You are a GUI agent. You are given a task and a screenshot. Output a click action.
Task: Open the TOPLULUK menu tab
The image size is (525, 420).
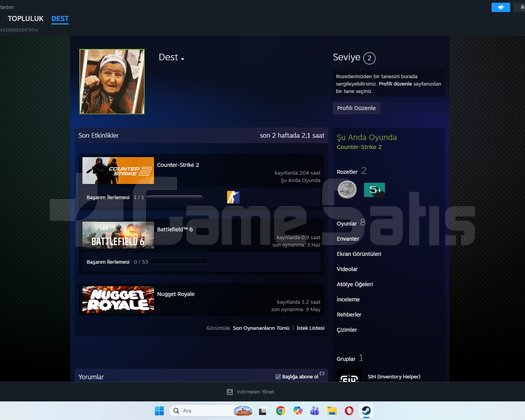[x=25, y=19]
